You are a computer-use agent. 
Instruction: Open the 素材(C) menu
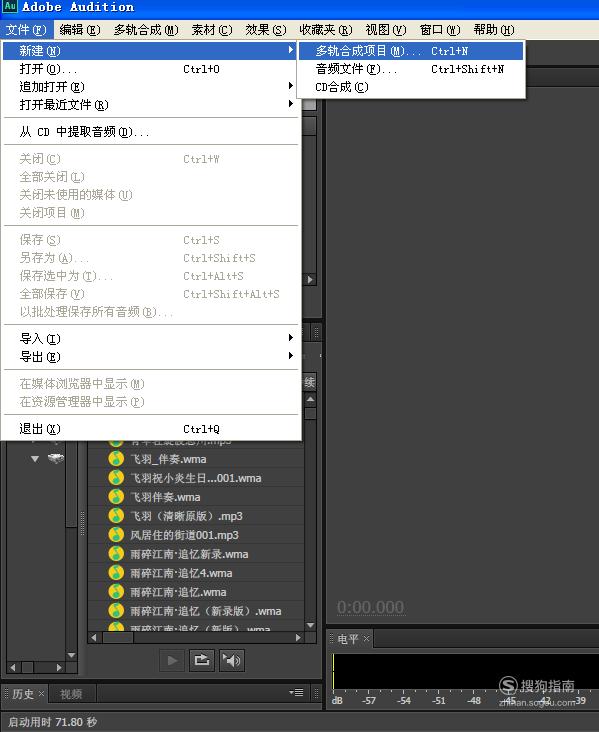point(212,30)
